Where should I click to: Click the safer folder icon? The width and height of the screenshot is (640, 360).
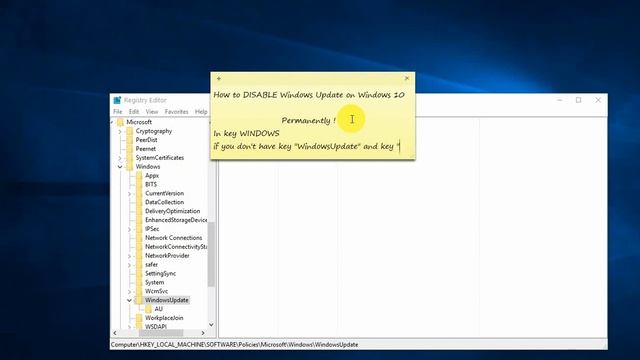139,264
